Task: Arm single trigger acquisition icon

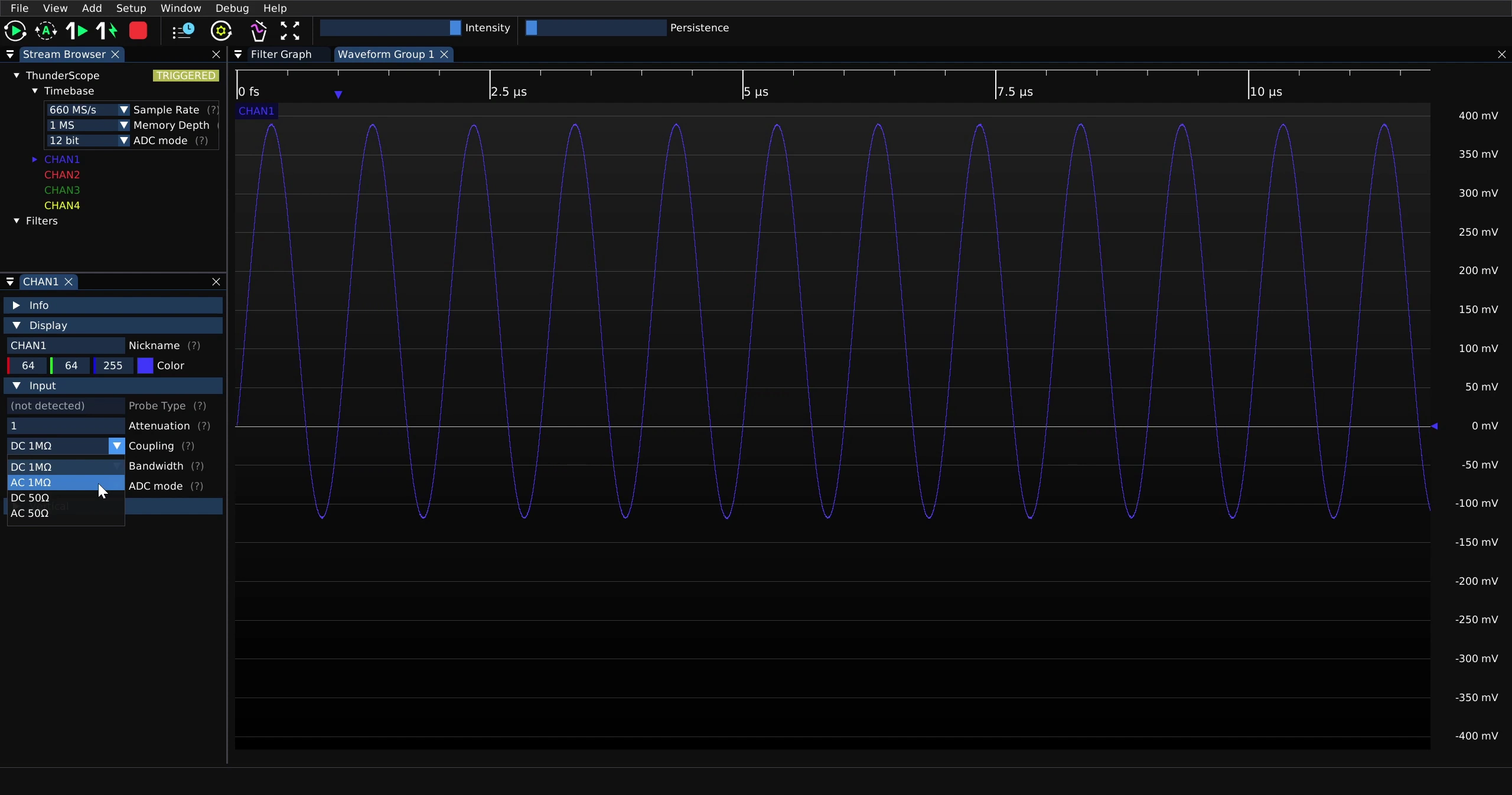Action: pyautogui.click(x=77, y=31)
